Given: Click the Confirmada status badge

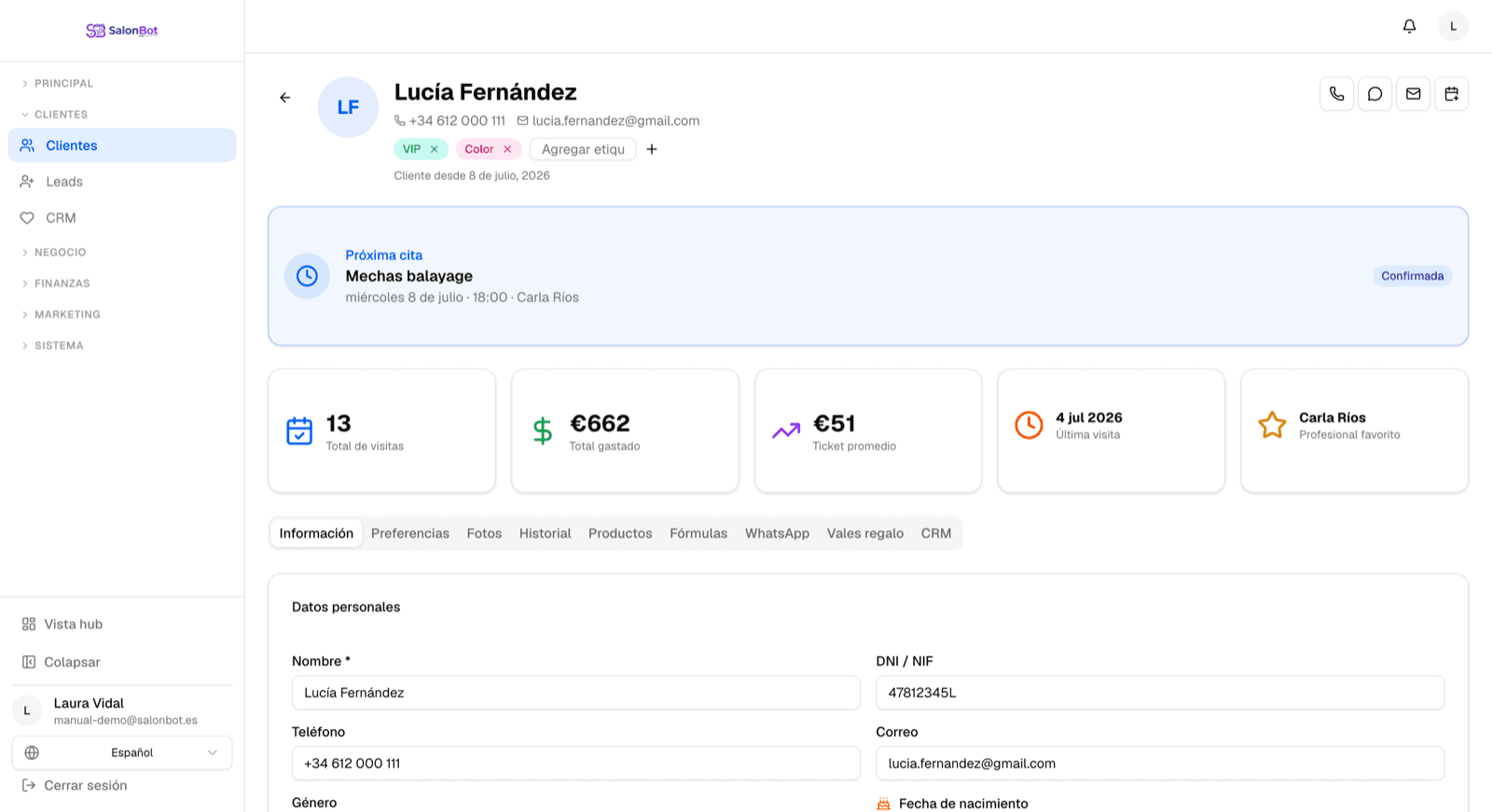Looking at the screenshot, I should tap(1412, 276).
